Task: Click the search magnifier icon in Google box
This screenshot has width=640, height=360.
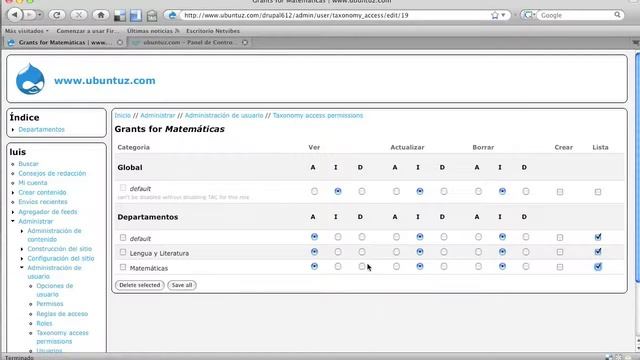Action: (x=617, y=15)
